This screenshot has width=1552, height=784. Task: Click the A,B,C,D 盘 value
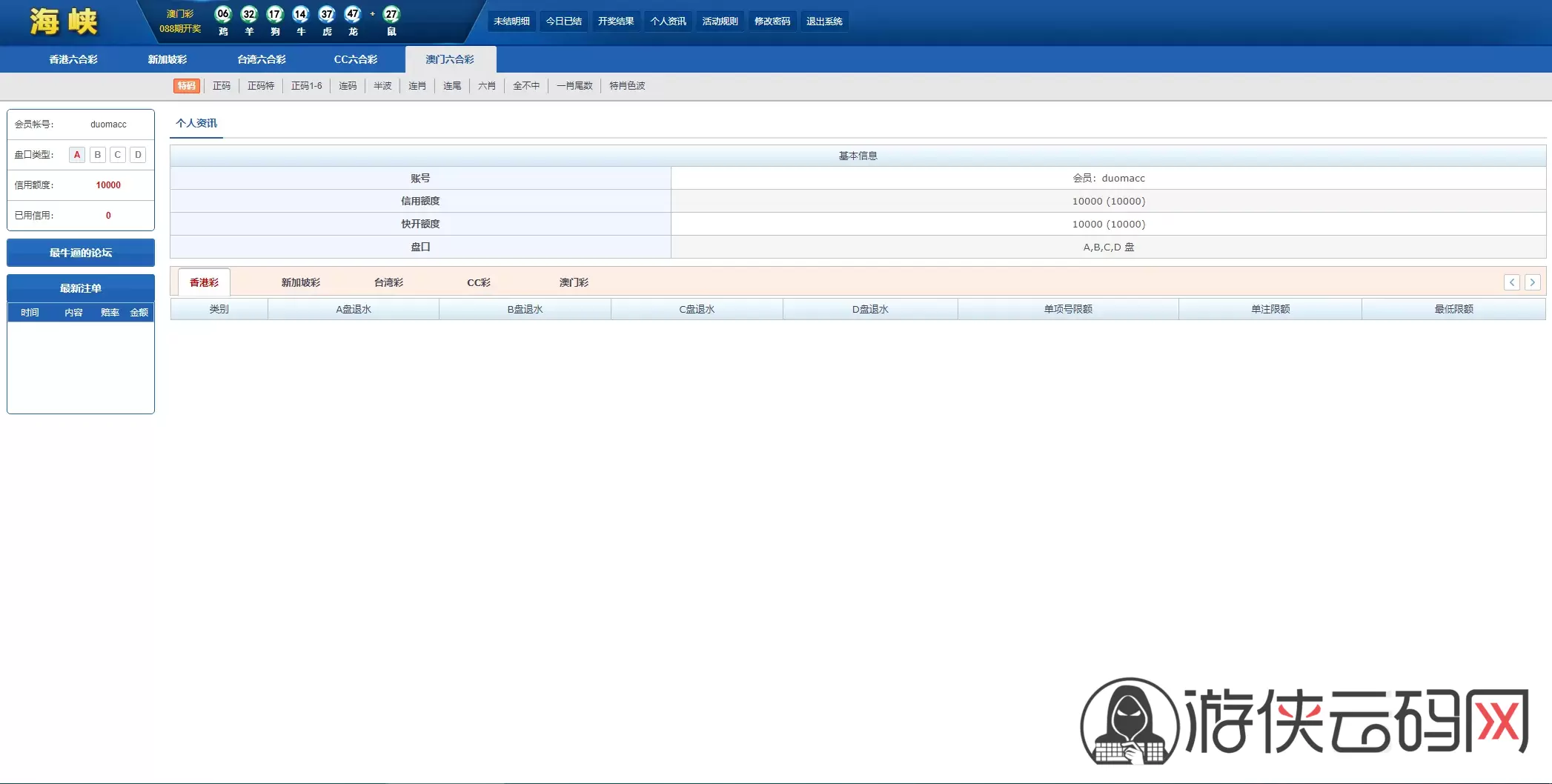pyautogui.click(x=1109, y=248)
